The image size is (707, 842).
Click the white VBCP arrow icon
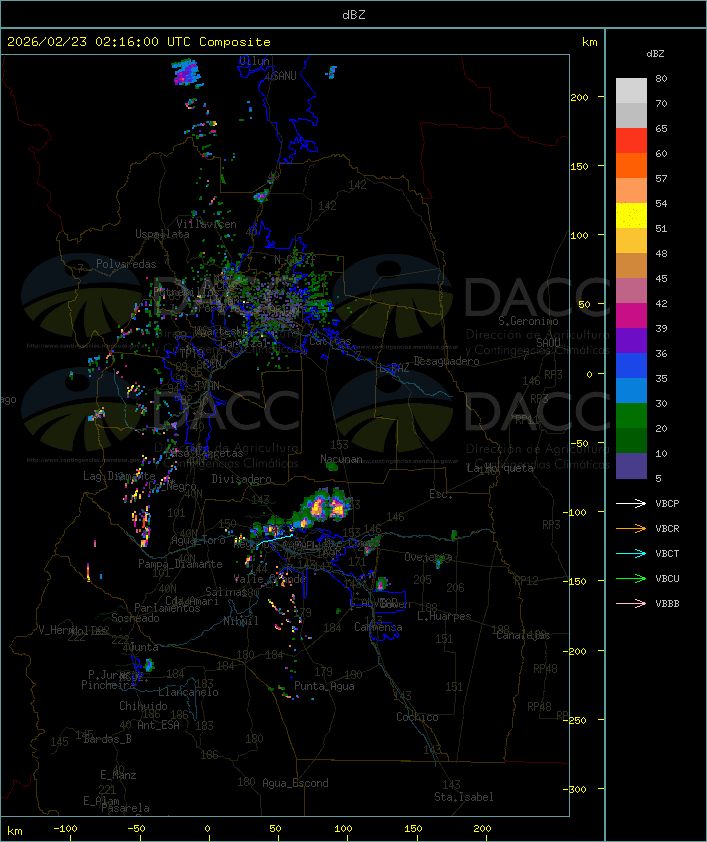coord(631,503)
